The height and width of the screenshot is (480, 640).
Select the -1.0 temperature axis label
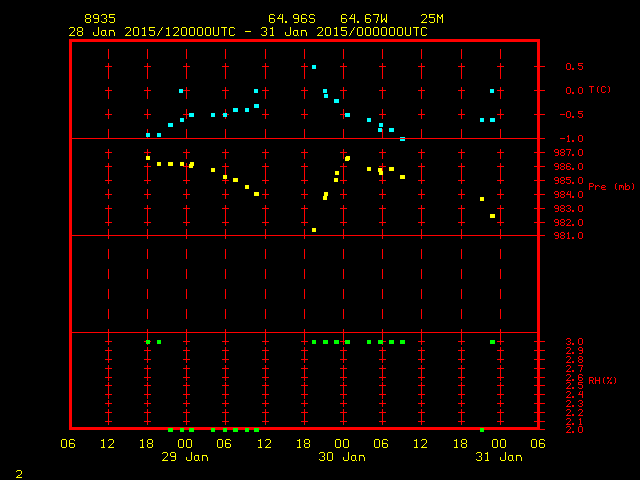click(571, 139)
